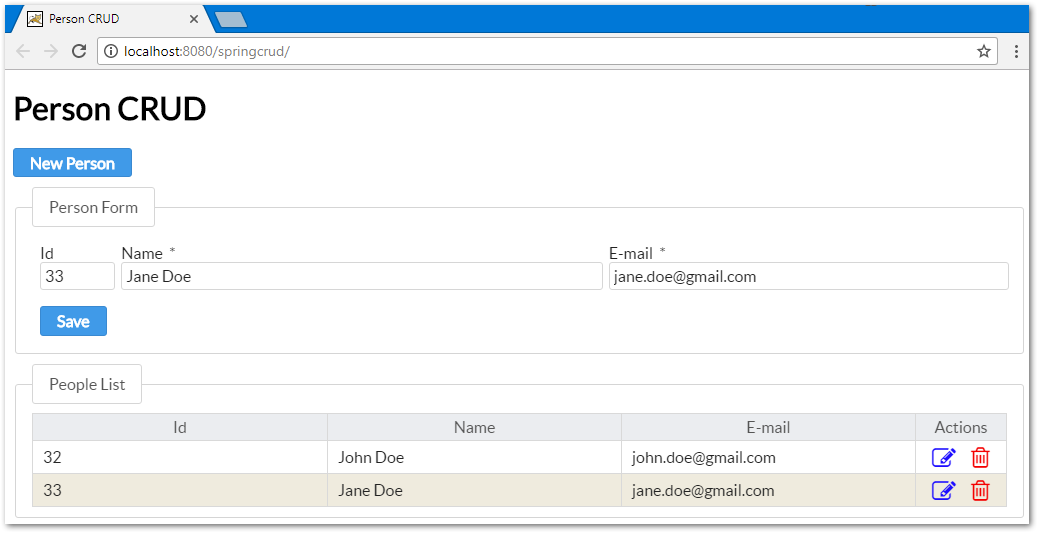Image resolution: width=1038 pixels, height=533 pixels.
Task: View site information icon
Action: [111, 51]
